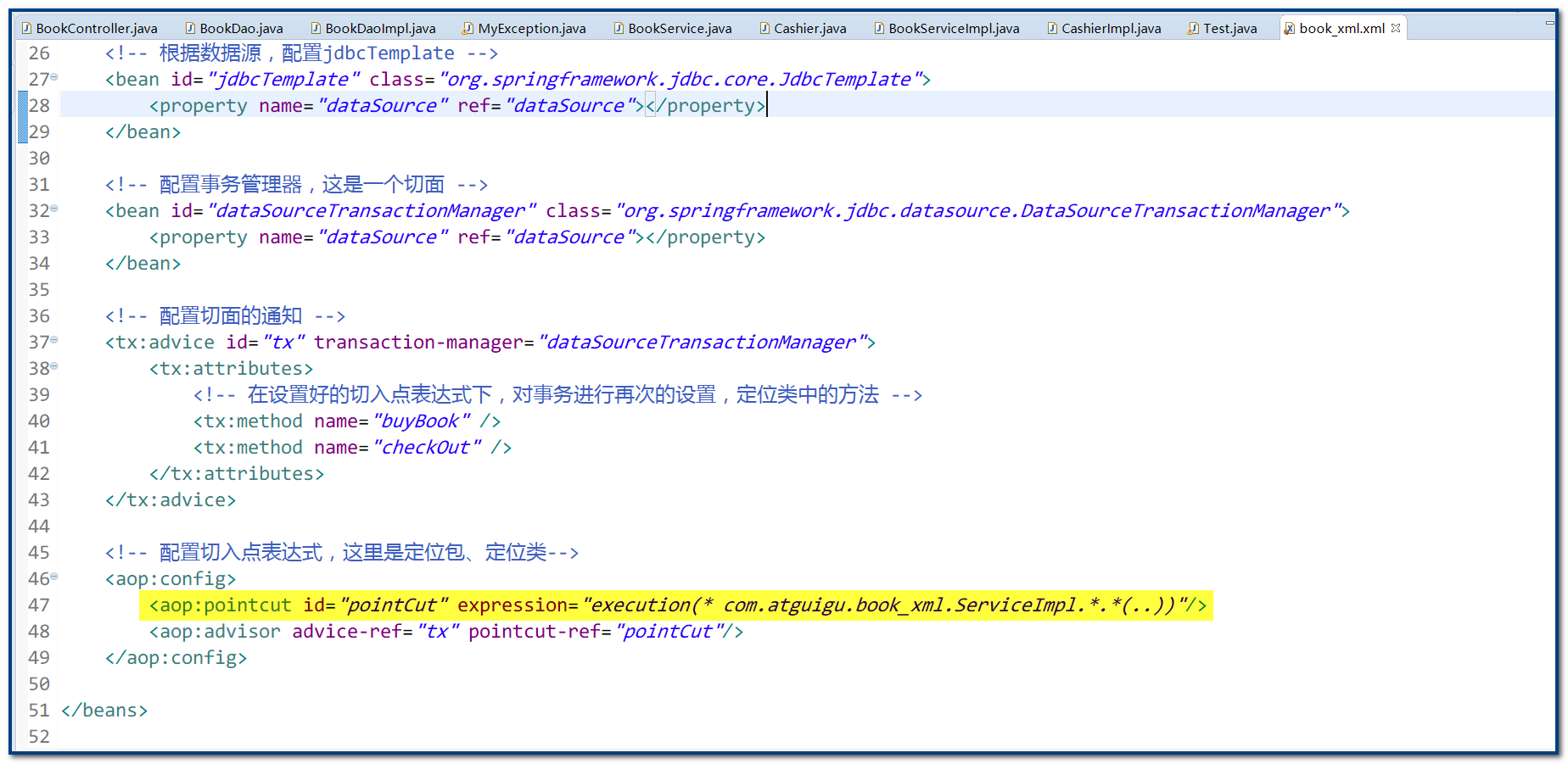Activate the book_xml.xml tab
Image resolution: width=1568 pixels, height=764 pixels.
1341,28
